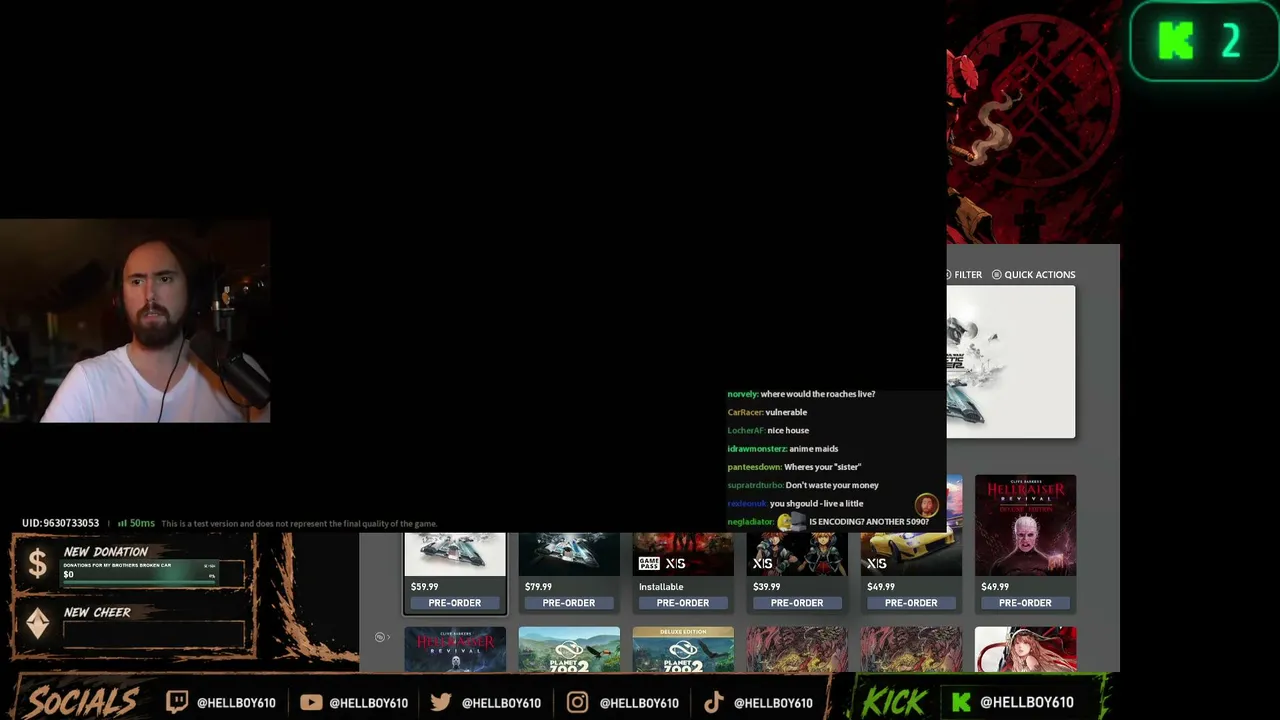The image size is (1280, 720).
Task: Click the emote in negladiator's chat message
Action: (x=791, y=522)
